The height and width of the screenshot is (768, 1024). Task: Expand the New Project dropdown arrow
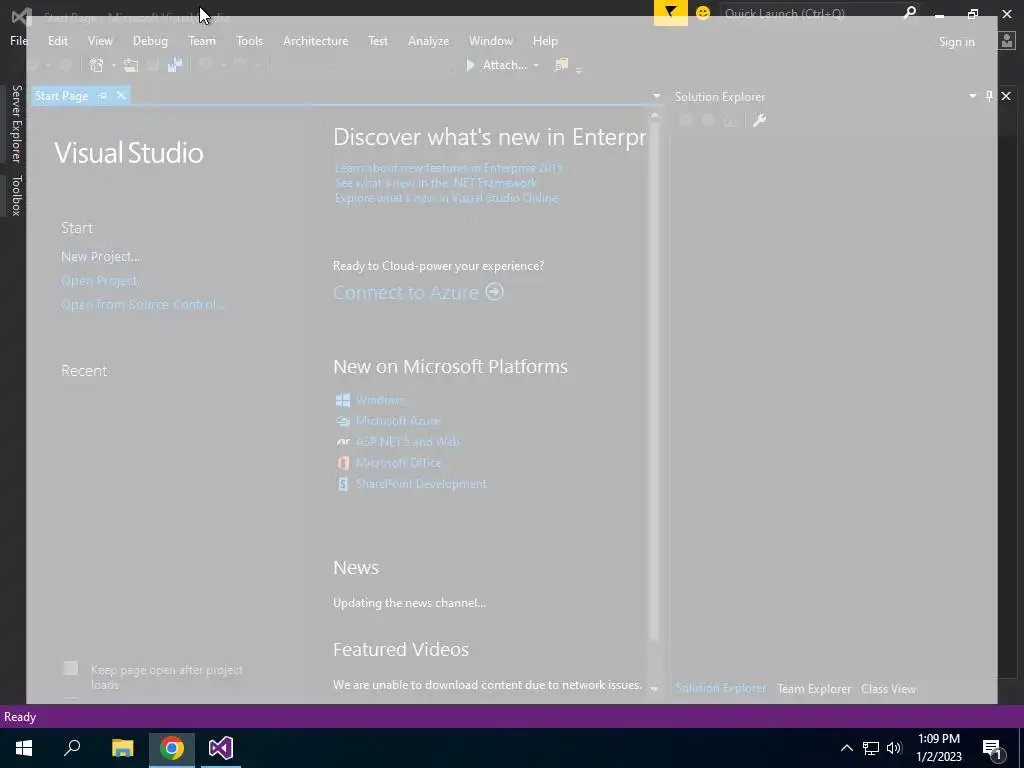click(x=113, y=65)
